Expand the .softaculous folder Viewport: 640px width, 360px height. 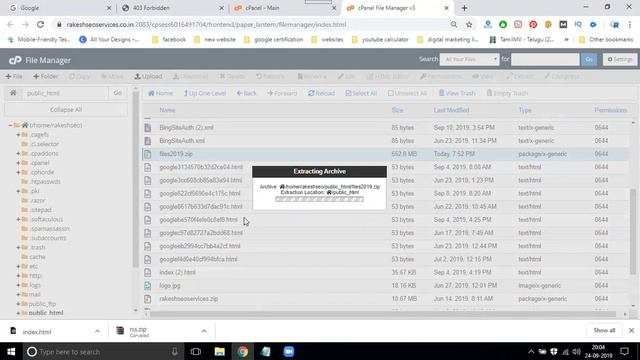click(x=18, y=219)
